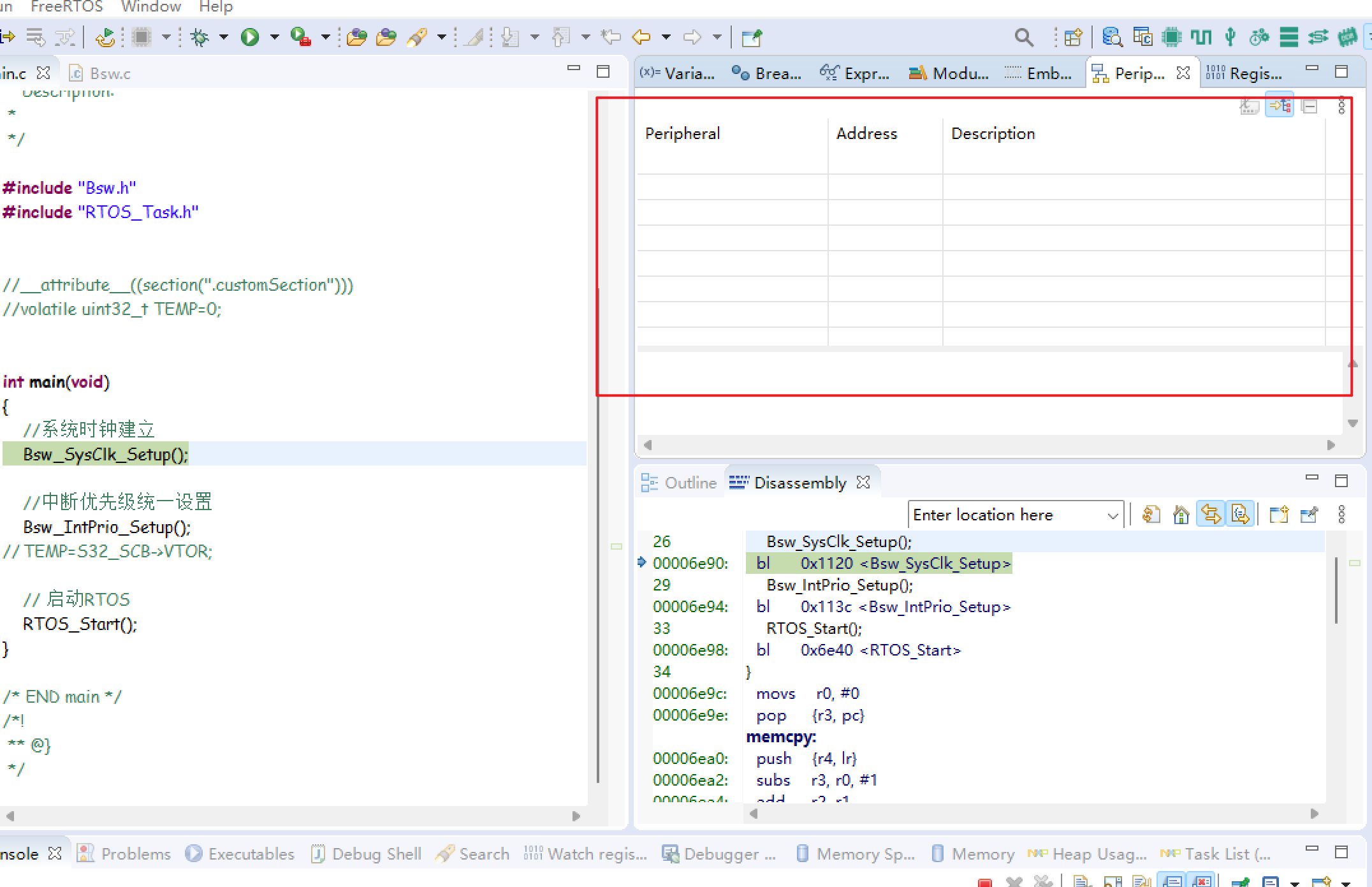Switch to the Breakpoints tab
This screenshot has width=1372, height=887.
tap(766, 74)
